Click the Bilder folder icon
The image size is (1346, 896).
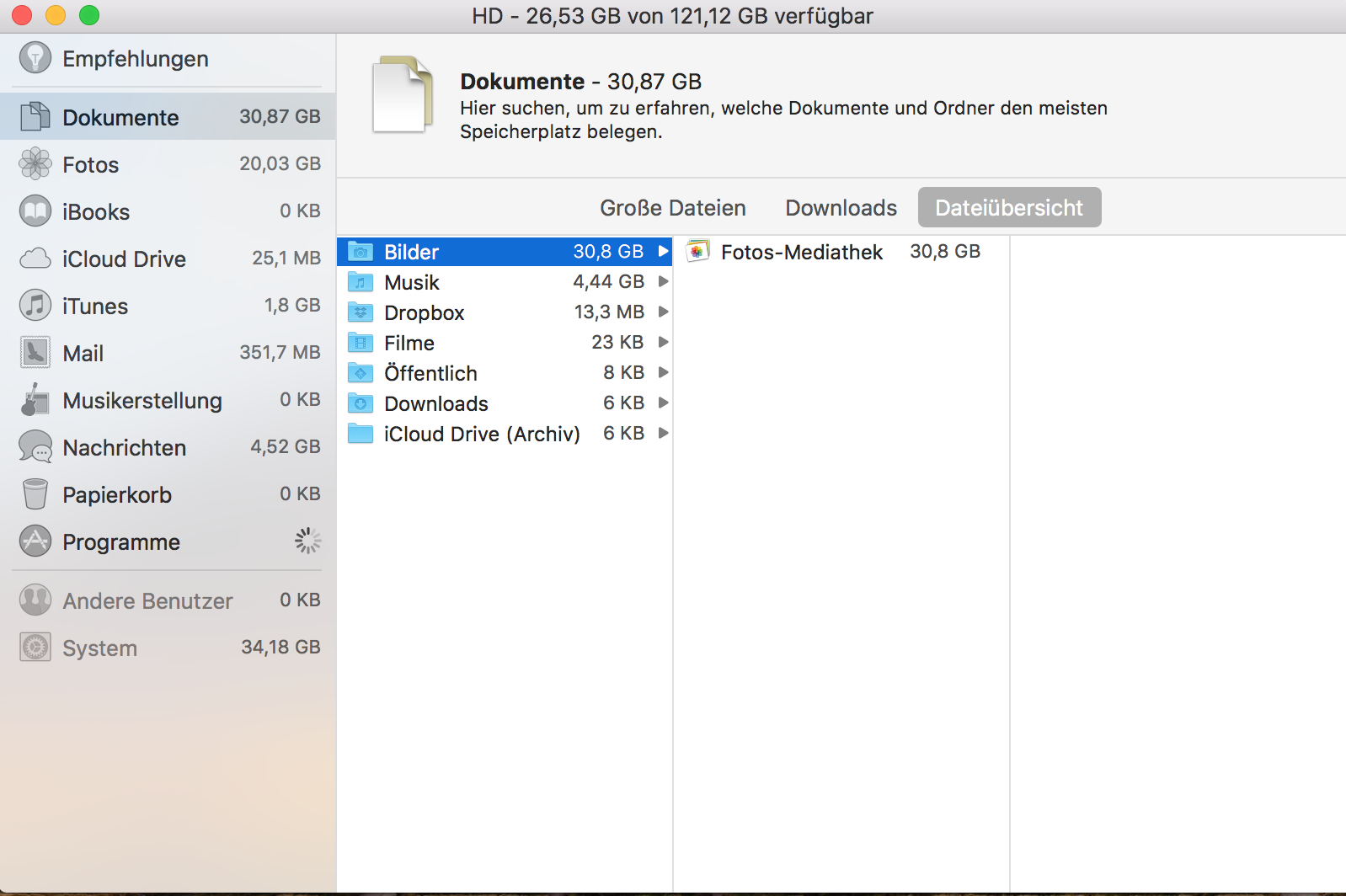pyautogui.click(x=361, y=251)
